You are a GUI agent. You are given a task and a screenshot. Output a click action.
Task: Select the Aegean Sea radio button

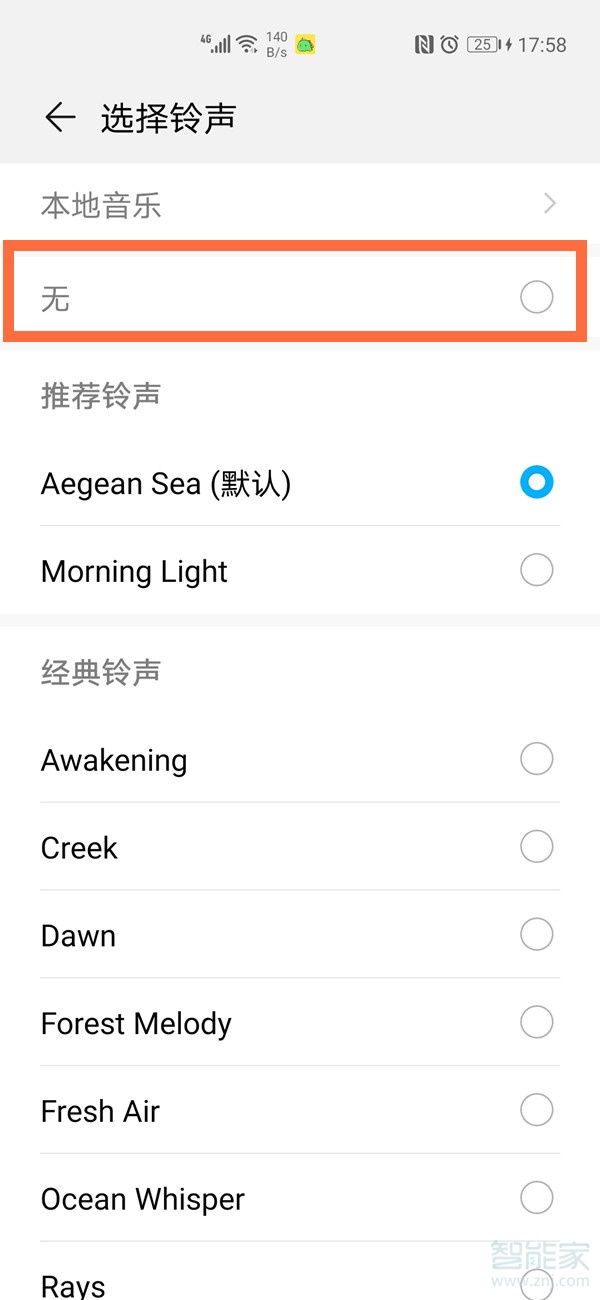click(537, 483)
